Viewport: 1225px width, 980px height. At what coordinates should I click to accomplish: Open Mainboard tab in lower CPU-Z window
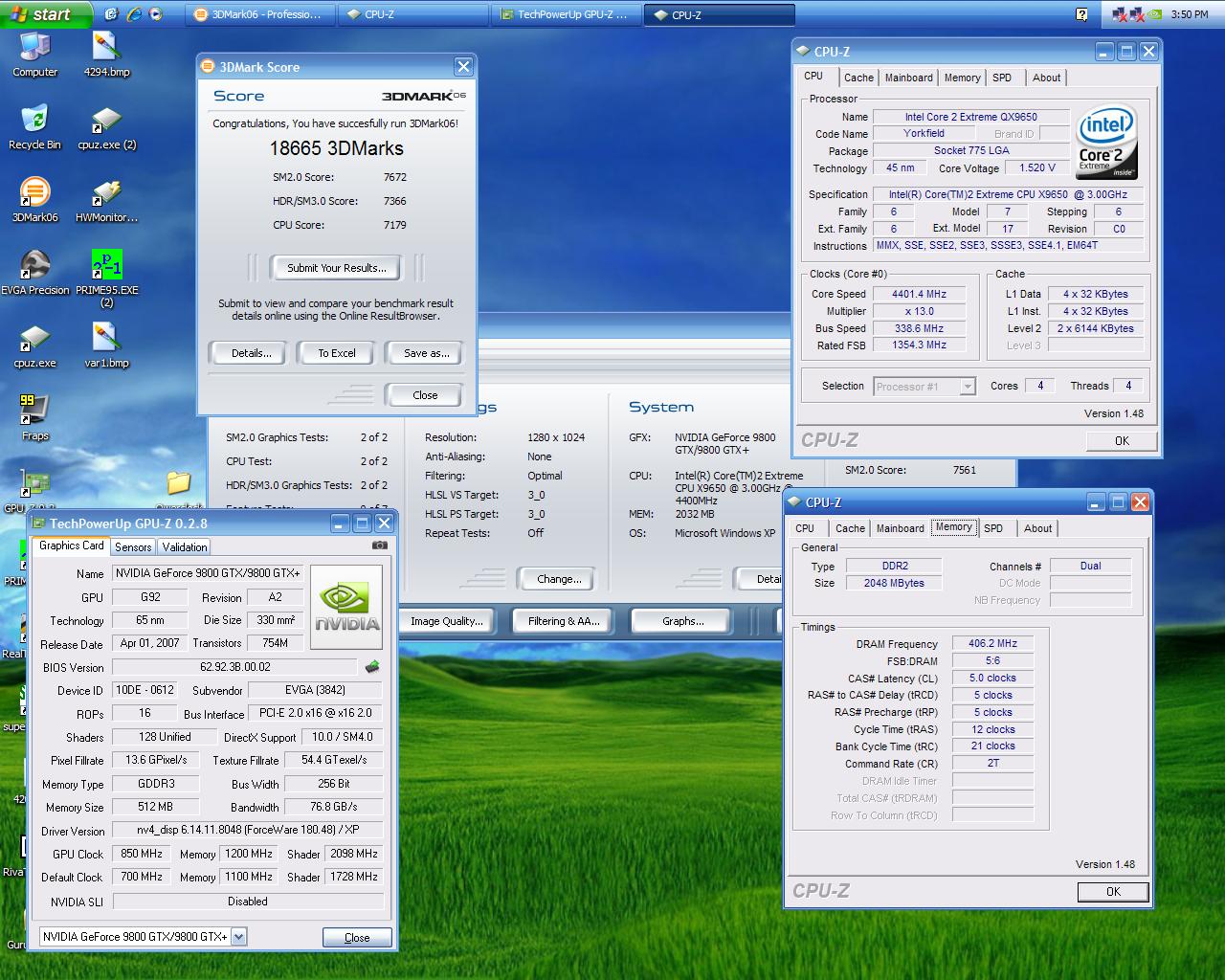coord(900,528)
